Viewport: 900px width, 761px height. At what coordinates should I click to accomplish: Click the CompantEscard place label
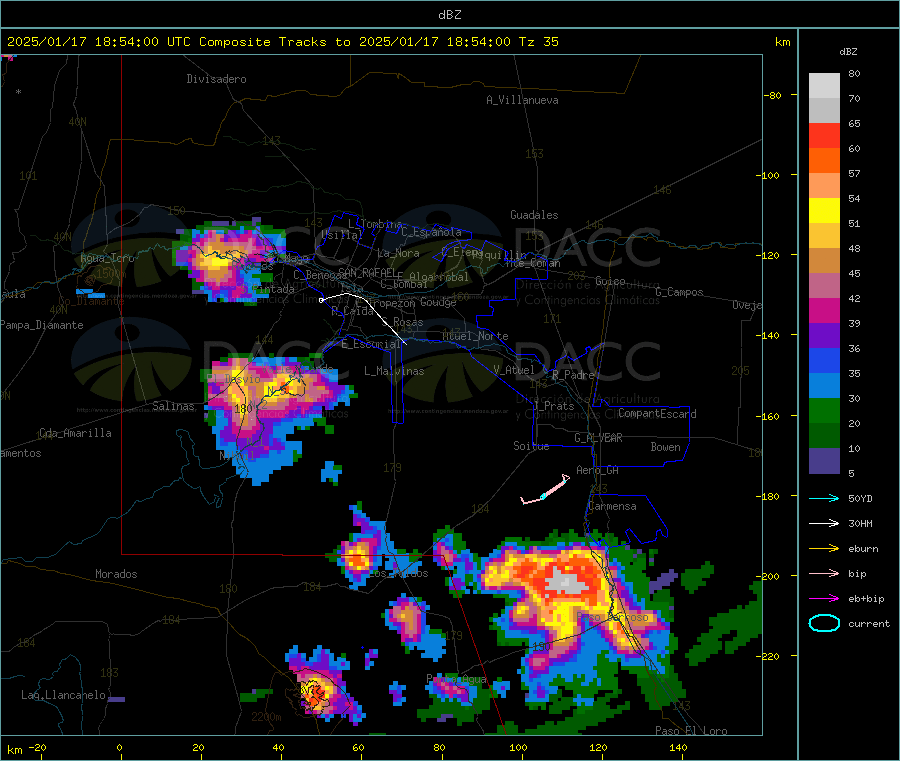point(657,414)
